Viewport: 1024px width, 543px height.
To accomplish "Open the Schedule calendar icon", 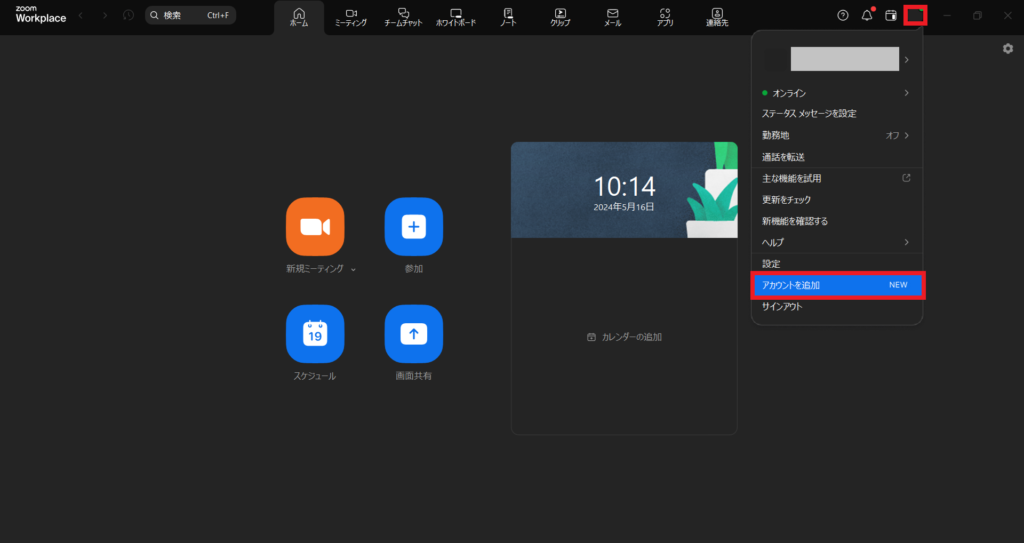I will coord(315,334).
